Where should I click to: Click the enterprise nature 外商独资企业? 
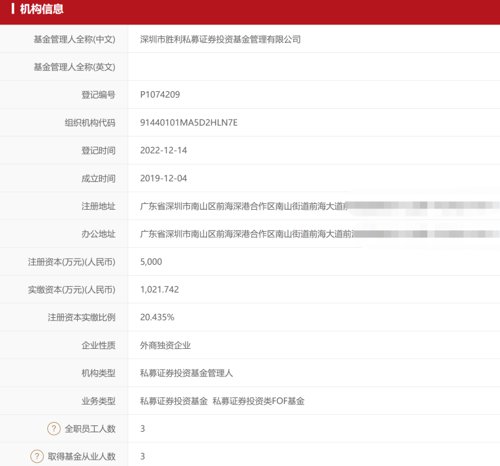coord(165,345)
